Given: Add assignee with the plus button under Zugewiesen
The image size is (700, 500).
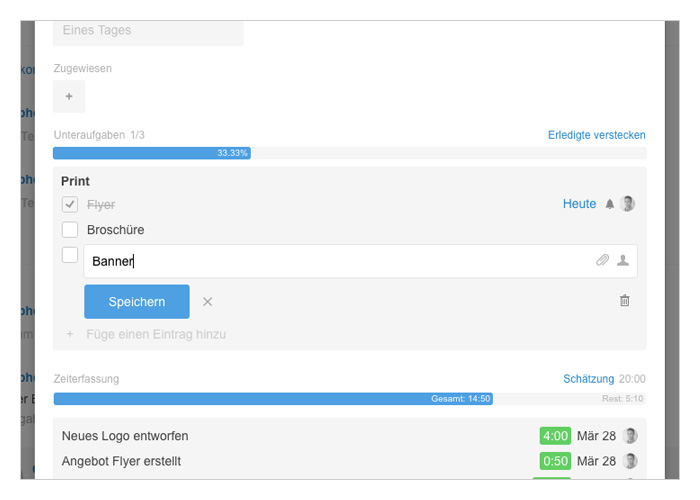Looking at the screenshot, I should [69, 96].
